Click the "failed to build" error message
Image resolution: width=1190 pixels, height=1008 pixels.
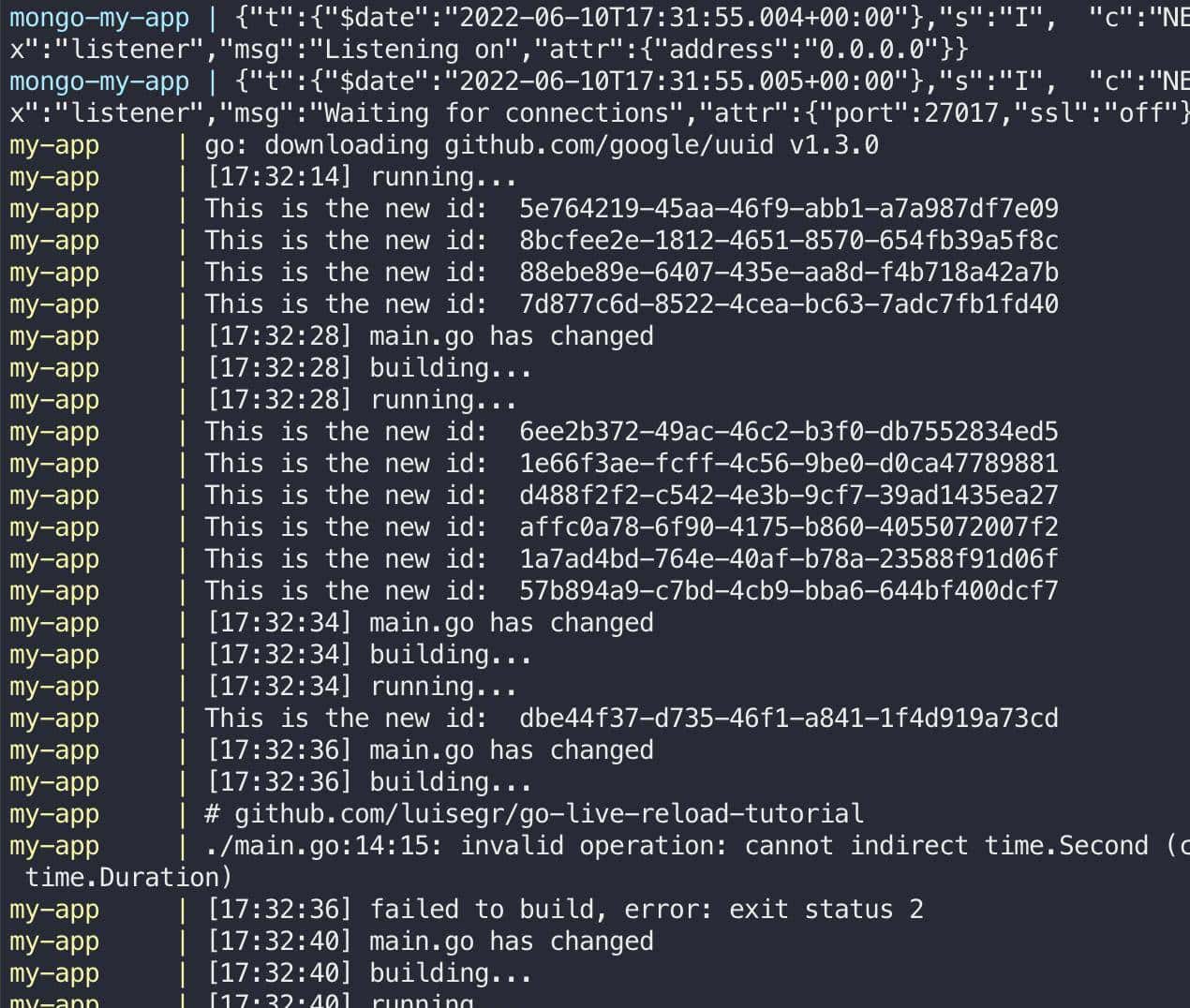[x=564, y=910]
